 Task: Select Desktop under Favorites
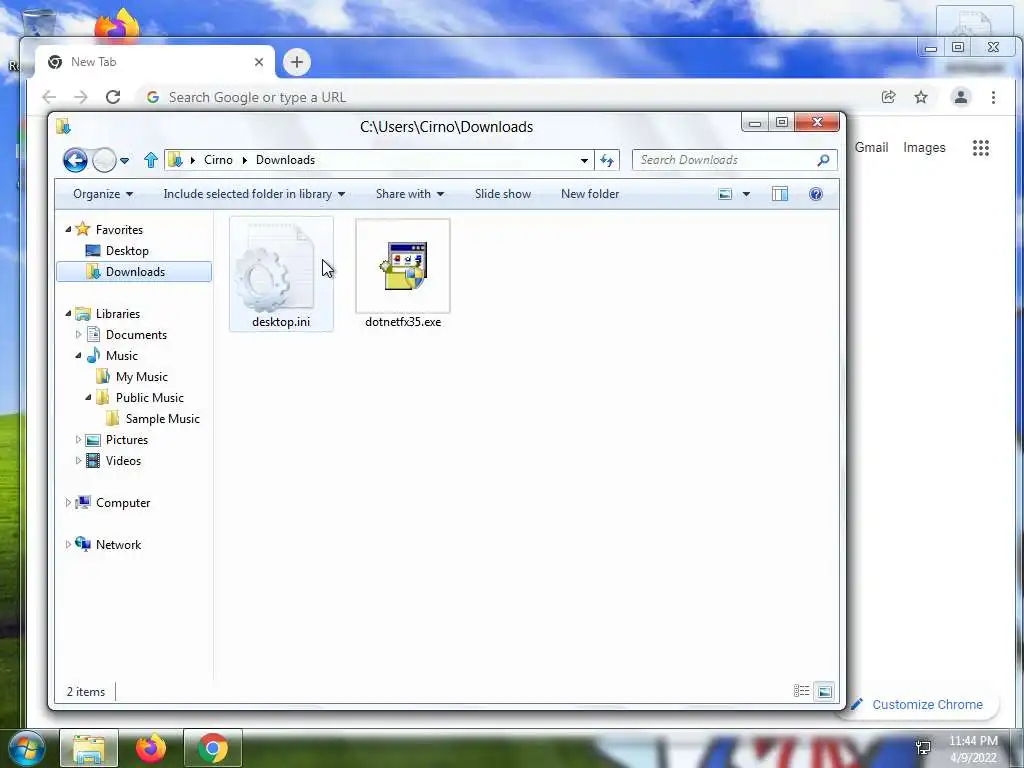[127, 251]
